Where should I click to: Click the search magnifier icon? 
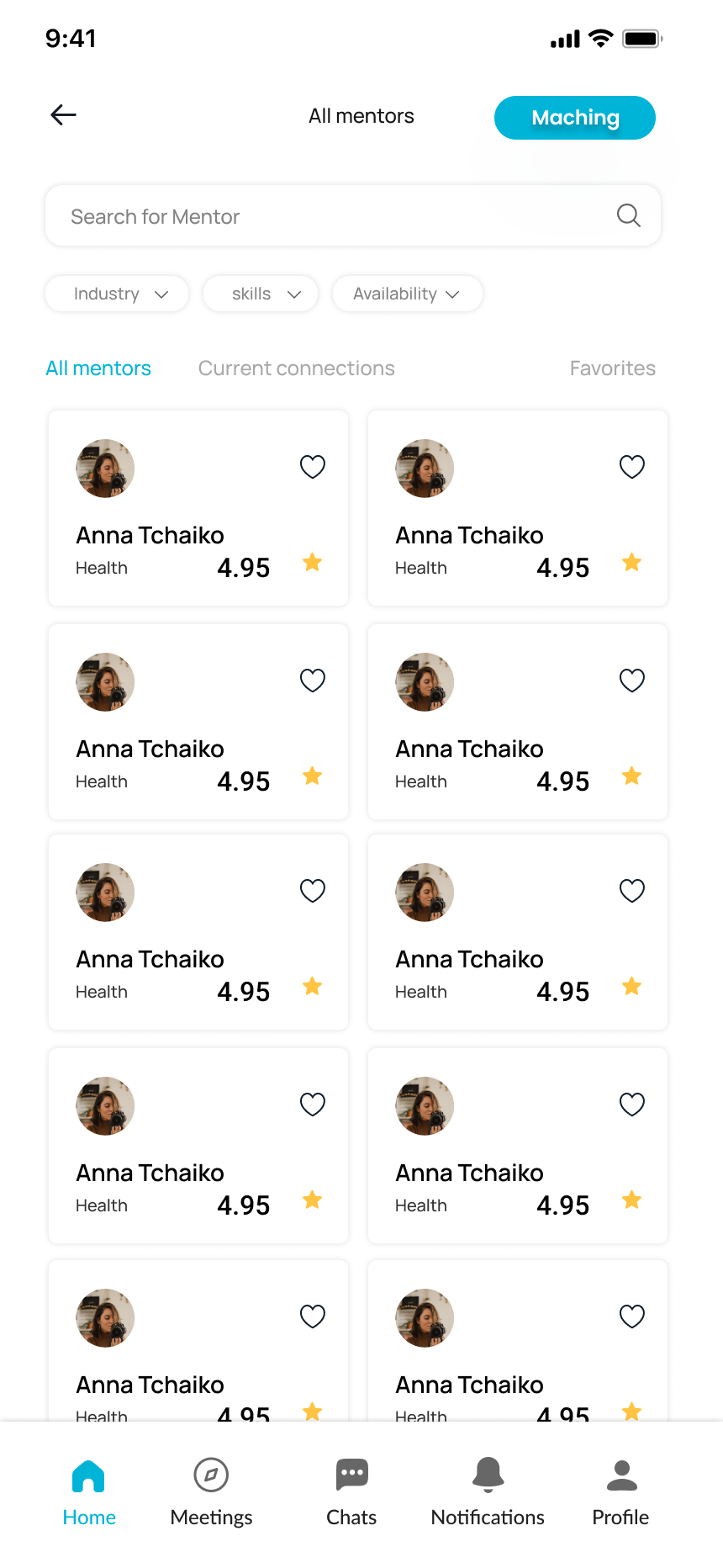click(x=628, y=215)
